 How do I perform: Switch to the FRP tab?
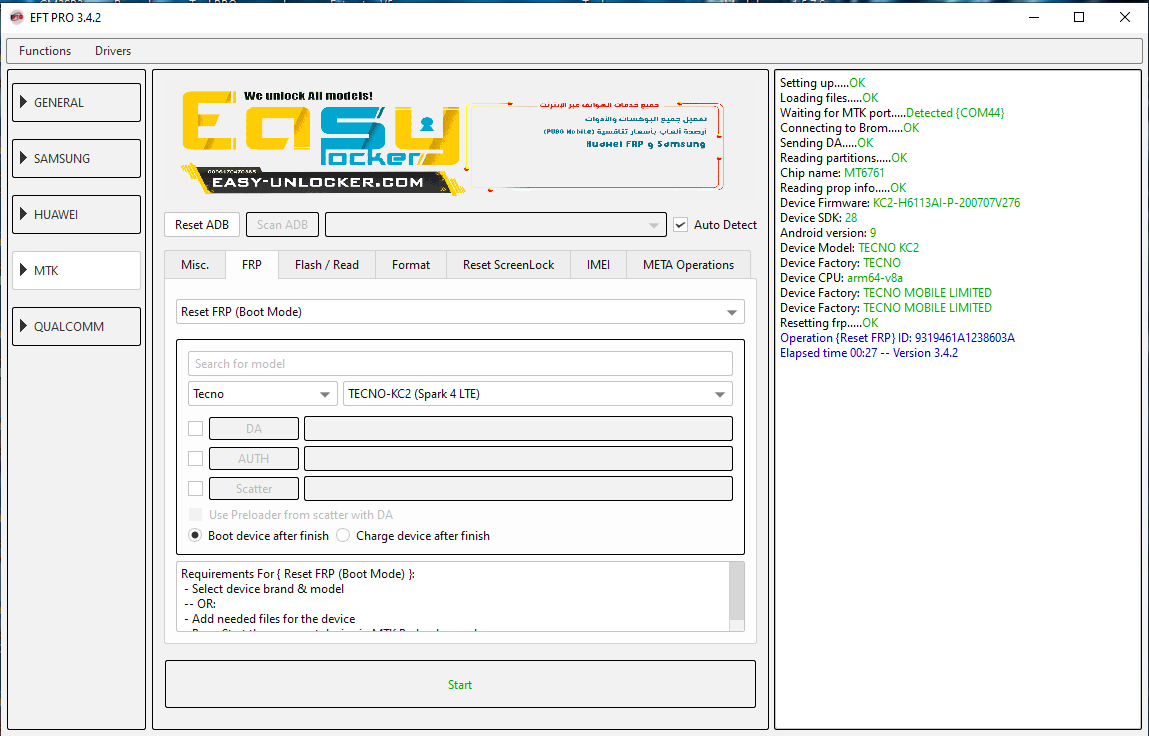(x=251, y=265)
